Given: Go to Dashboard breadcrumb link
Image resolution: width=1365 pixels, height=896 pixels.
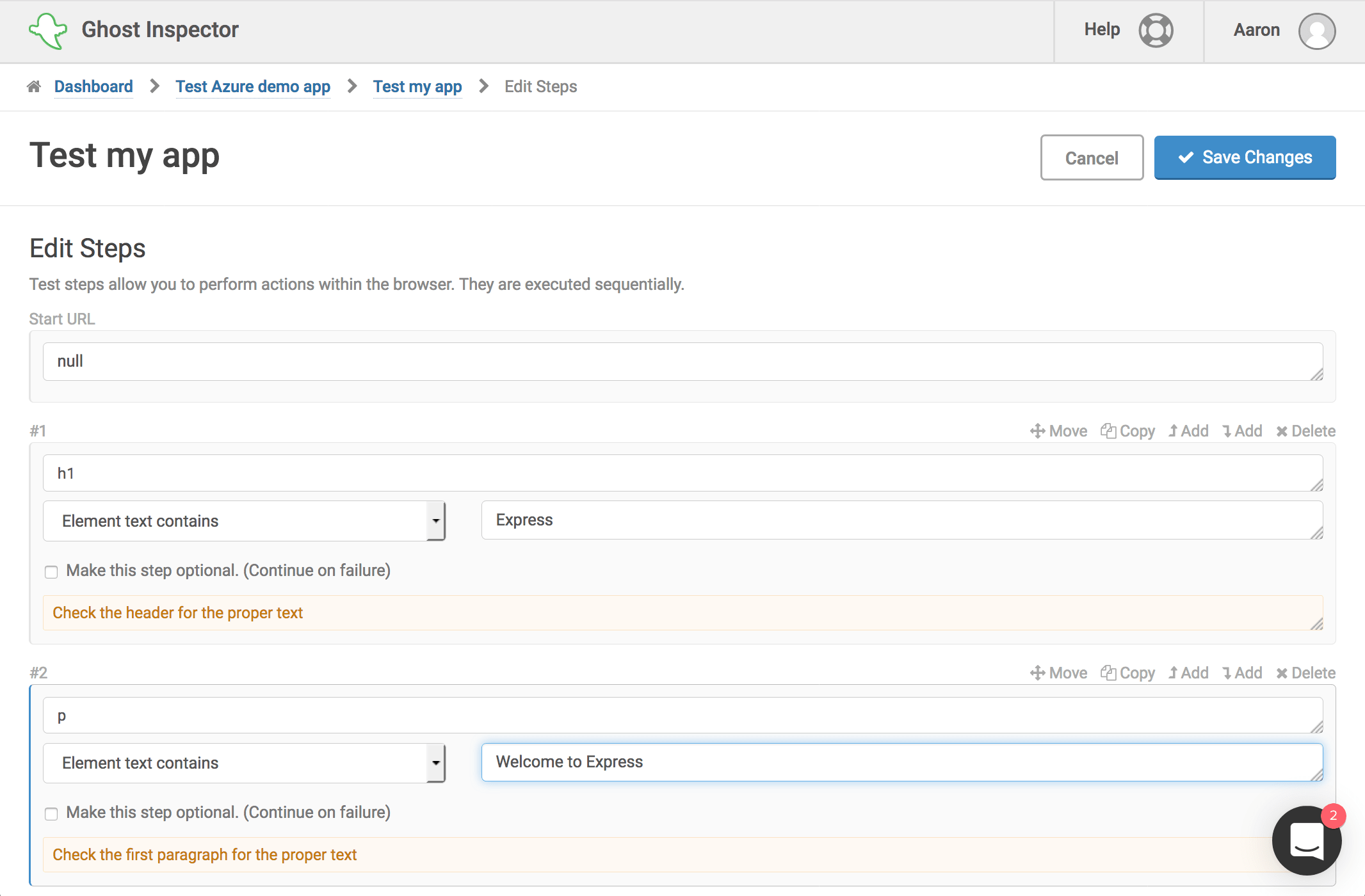Looking at the screenshot, I should tap(93, 86).
